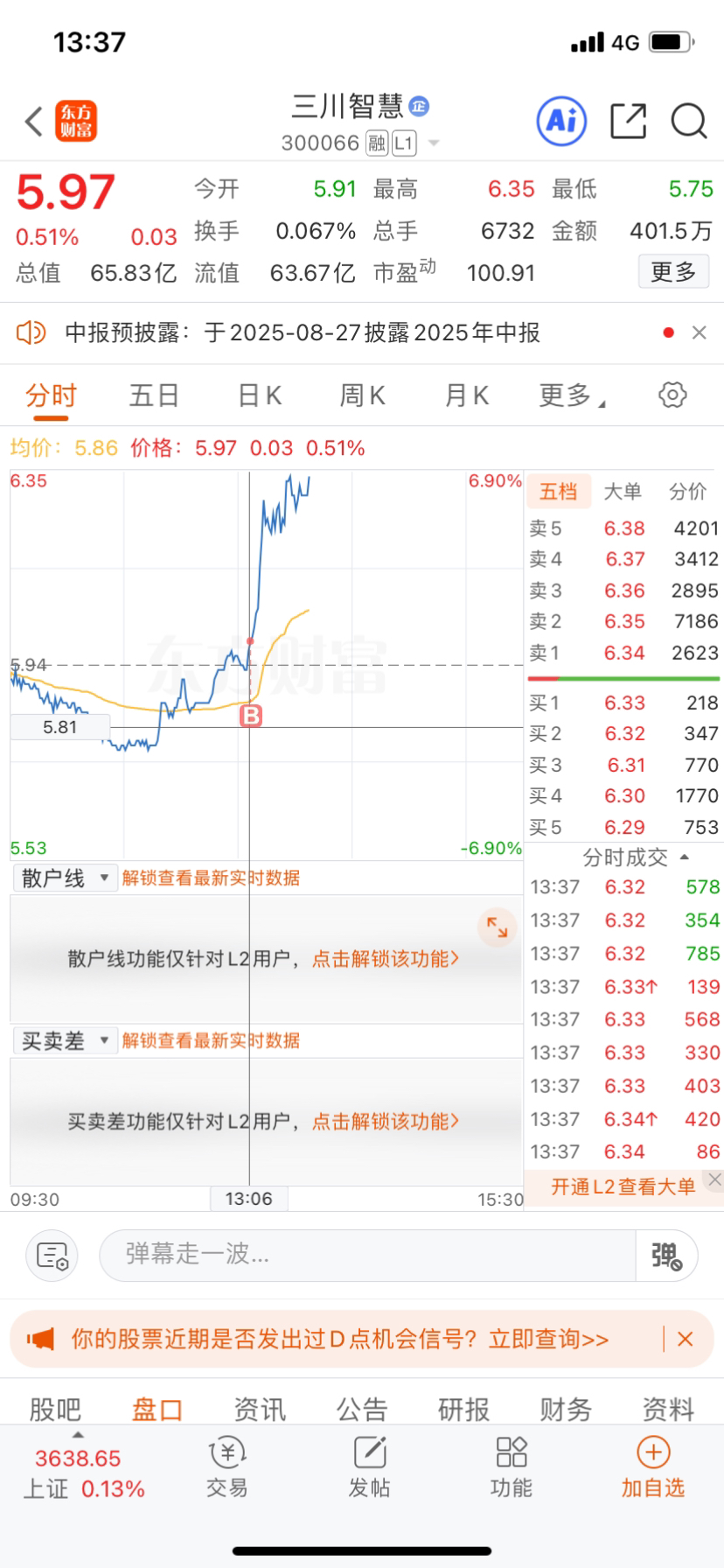The image size is (724, 1568).
Task: Open the 更多 chart period dropdown
Action: tap(572, 395)
